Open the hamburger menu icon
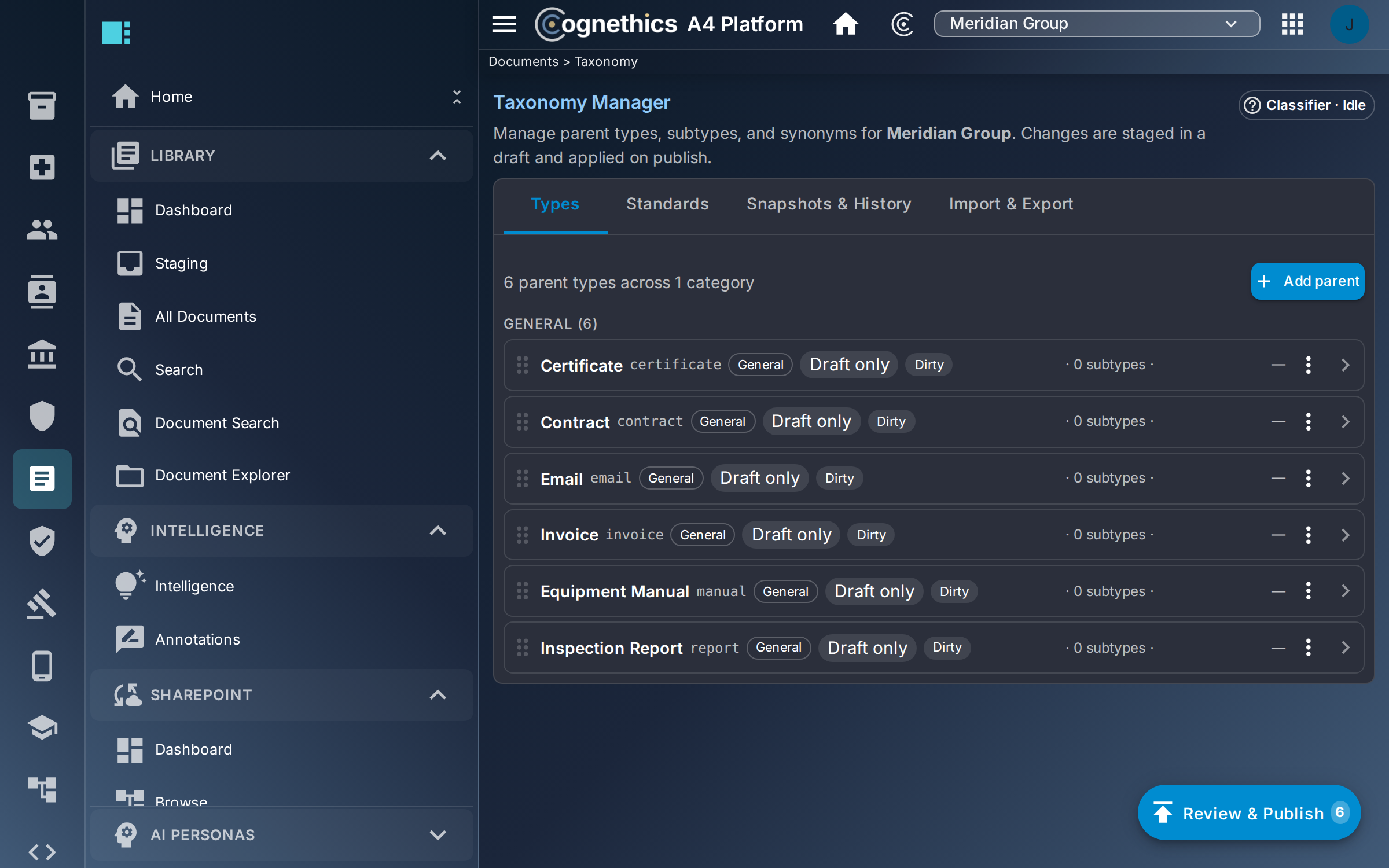Image resolution: width=1389 pixels, height=868 pixels. click(x=504, y=24)
